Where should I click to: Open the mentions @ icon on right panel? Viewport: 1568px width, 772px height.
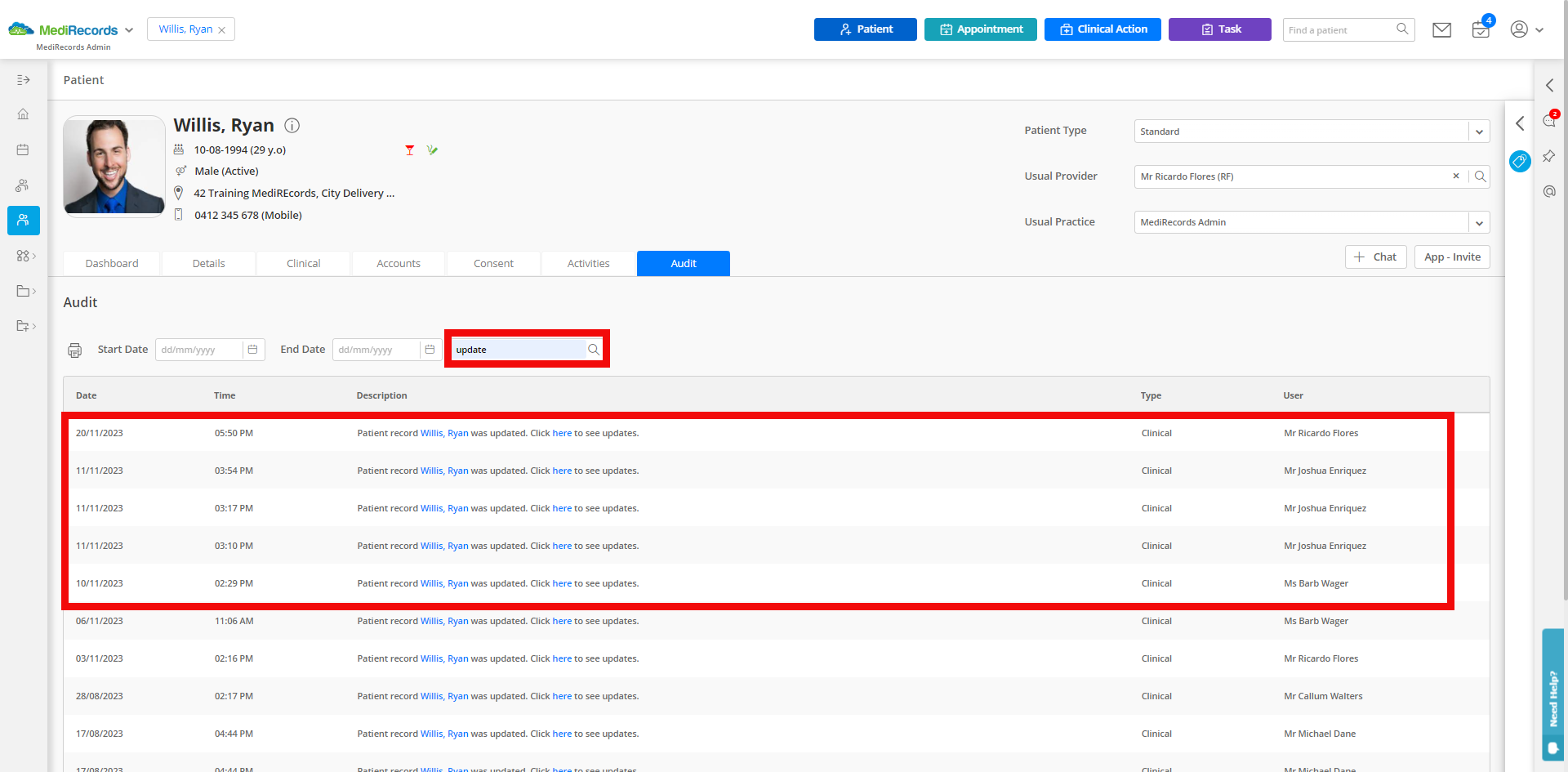[1549, 191]
